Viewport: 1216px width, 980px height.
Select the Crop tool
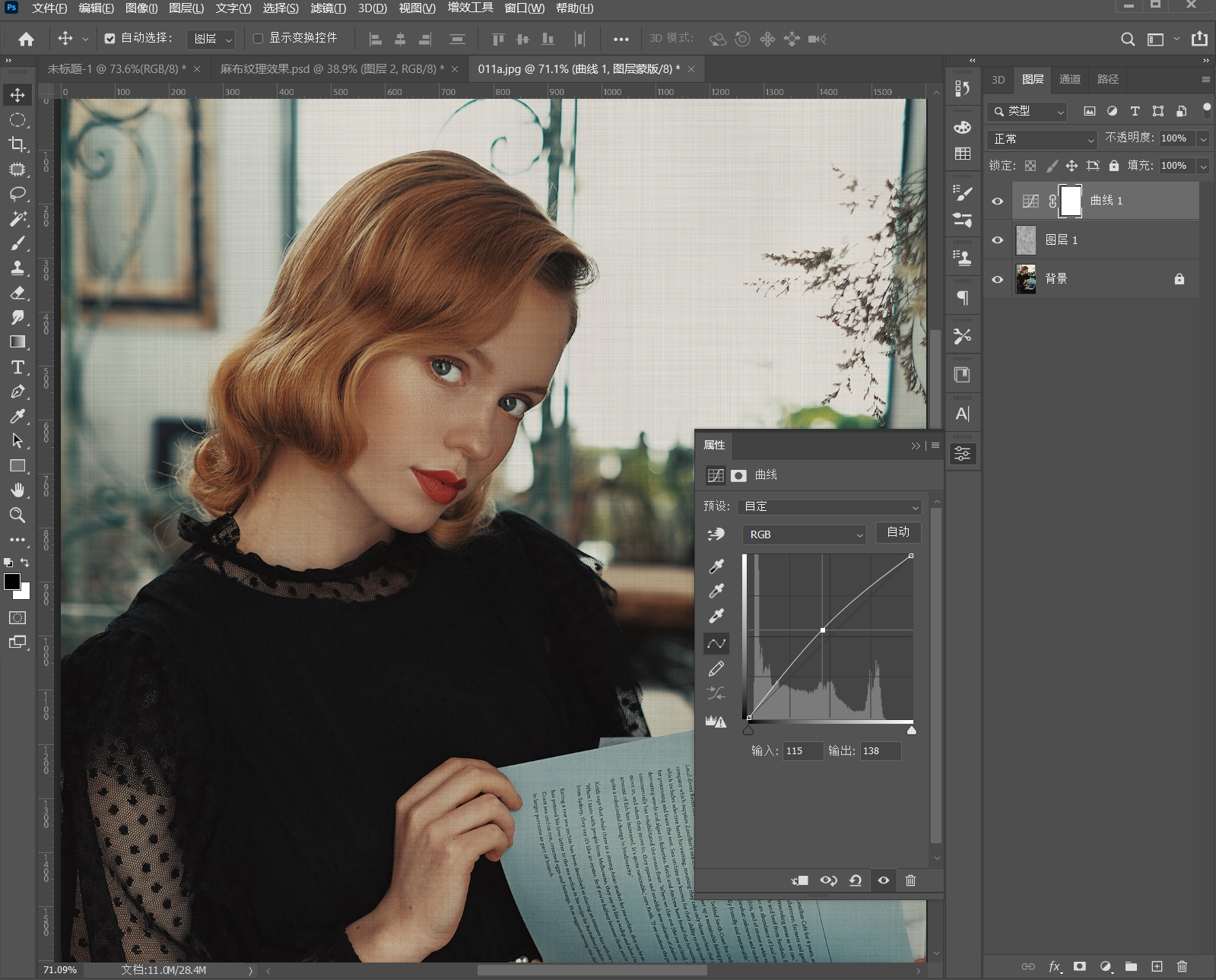click(x=17, y=144)
